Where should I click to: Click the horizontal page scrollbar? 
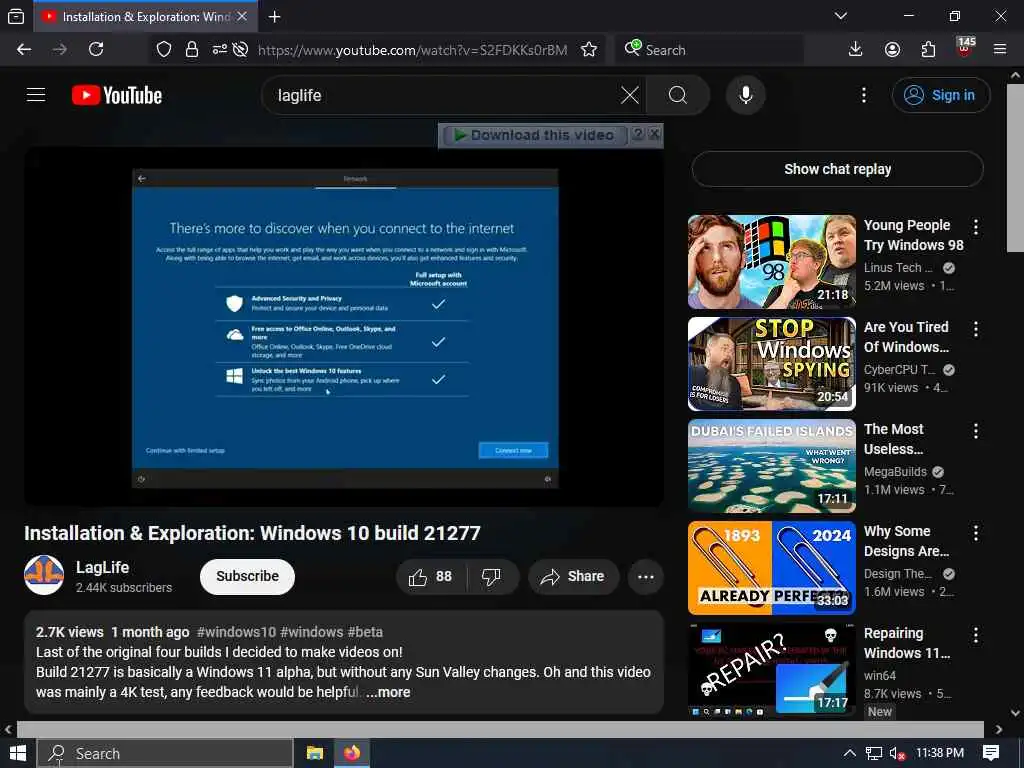click(x=500, y=729)
